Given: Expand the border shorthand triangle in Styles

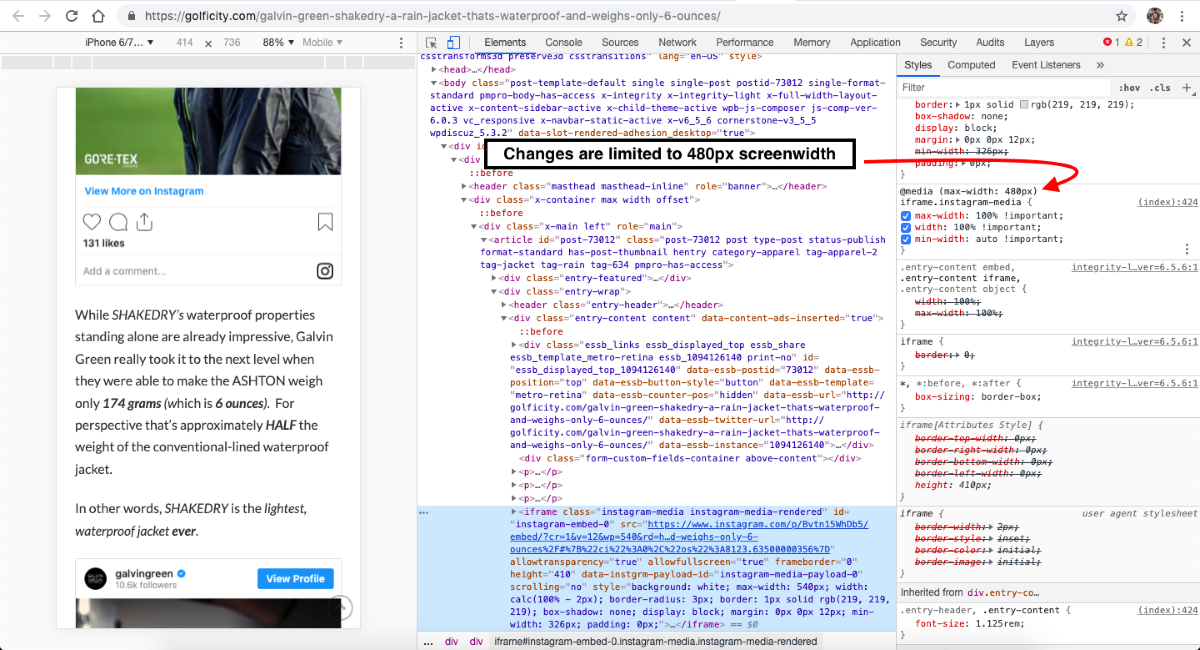Looking at the screenshot, I should pyautogui.click(x=957, y=104).
